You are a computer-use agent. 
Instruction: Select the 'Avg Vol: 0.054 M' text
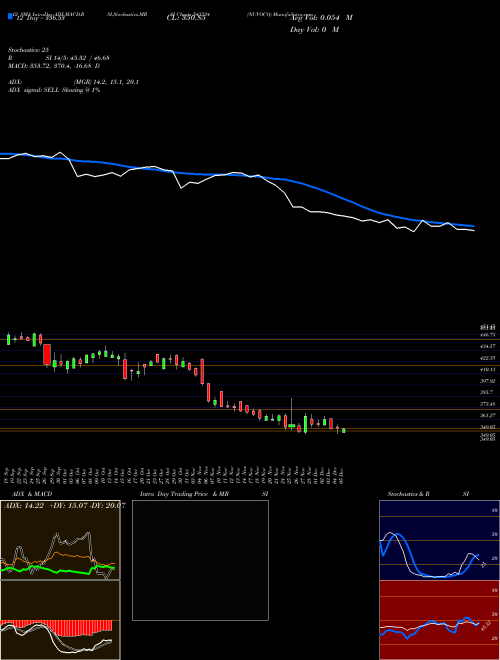click(x=321, y=18)
